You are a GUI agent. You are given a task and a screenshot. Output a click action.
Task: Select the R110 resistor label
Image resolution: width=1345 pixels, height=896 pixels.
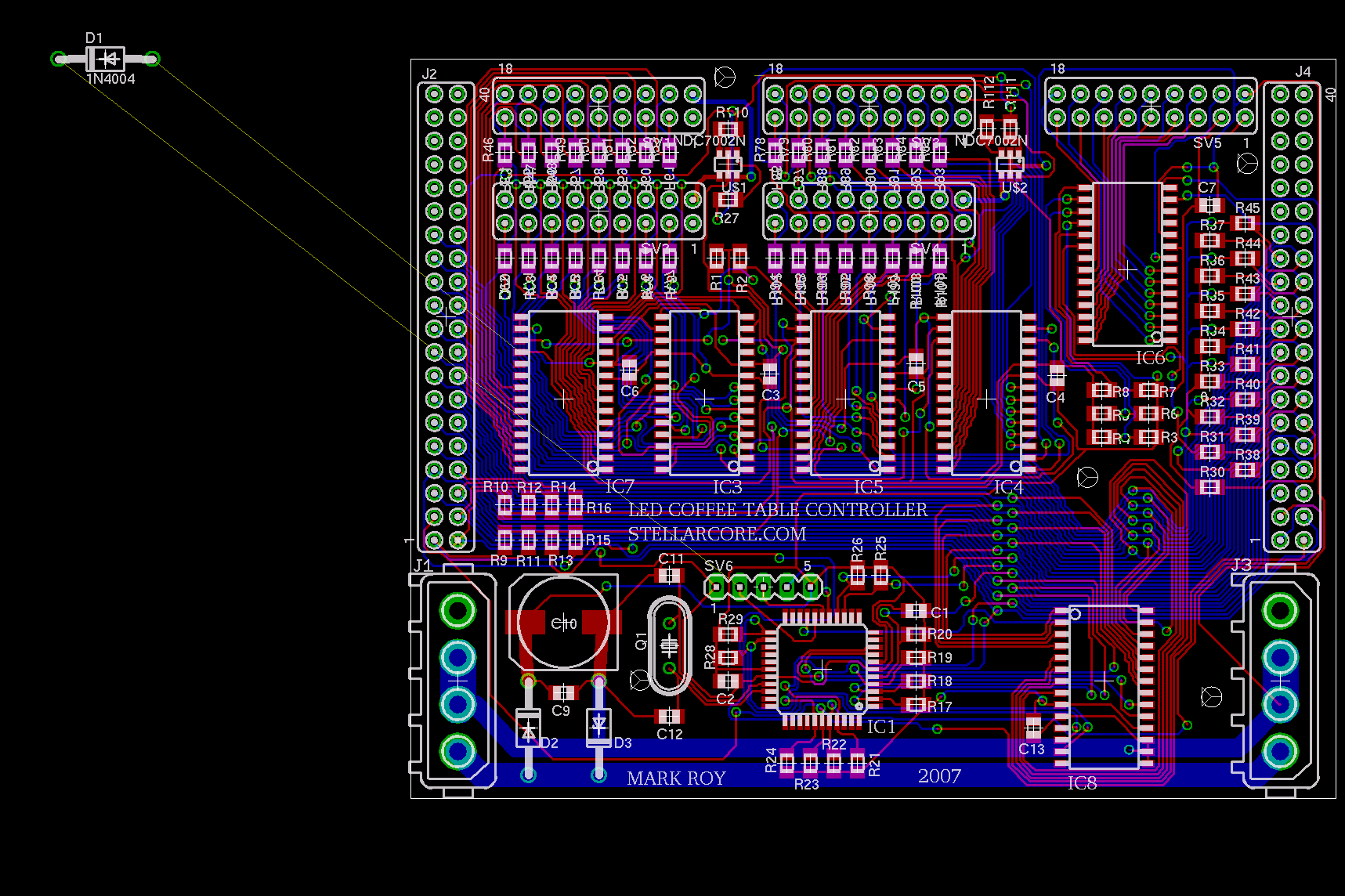732,113
